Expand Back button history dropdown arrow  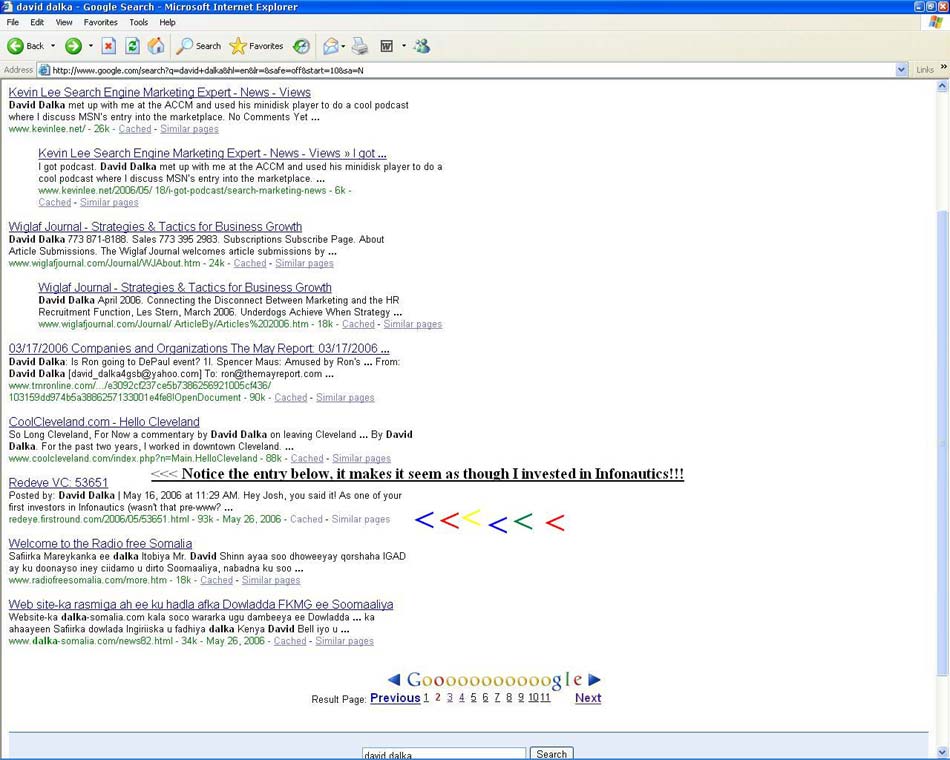point(53,46)
